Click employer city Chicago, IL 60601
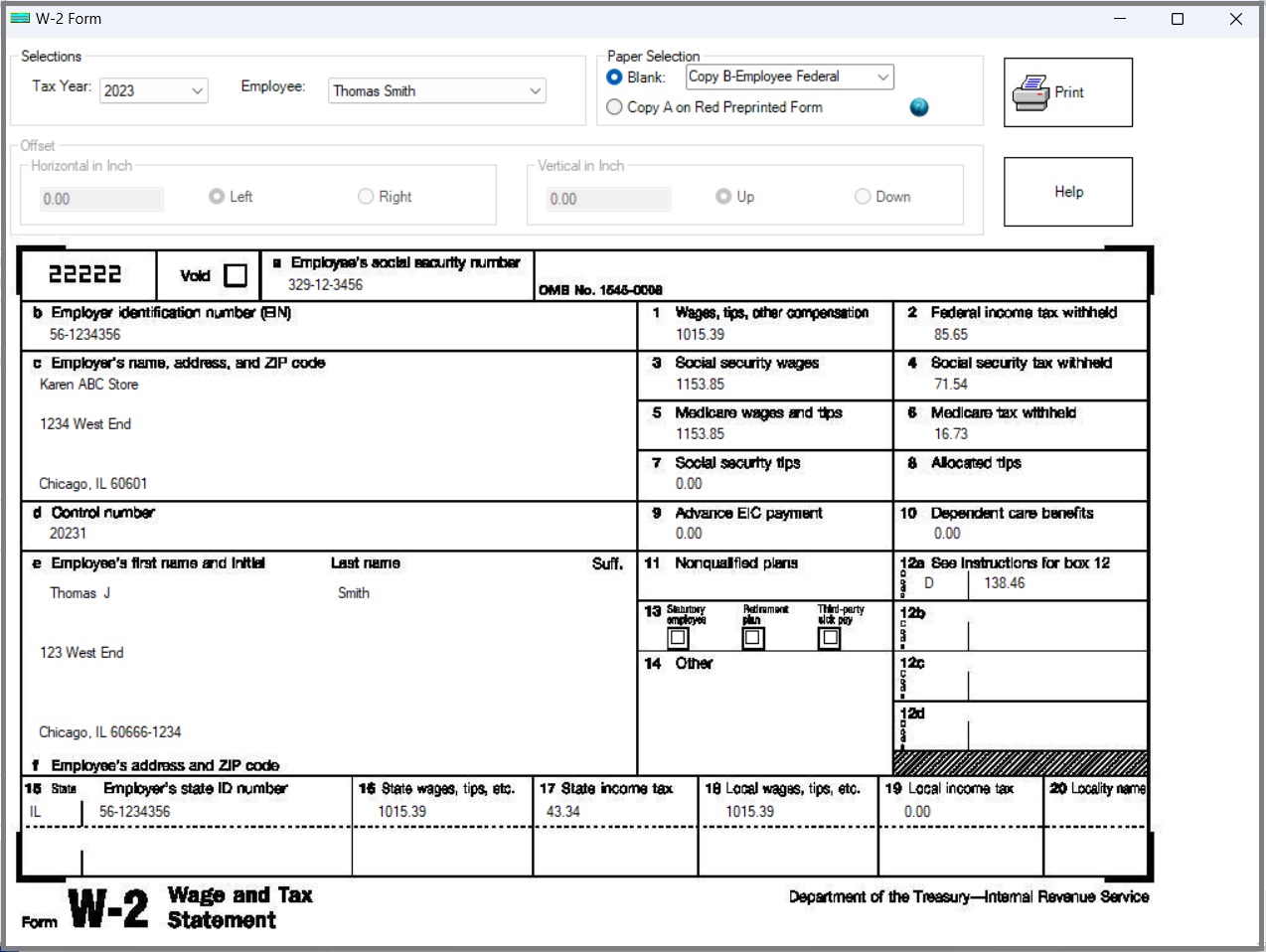 point(92,483)
